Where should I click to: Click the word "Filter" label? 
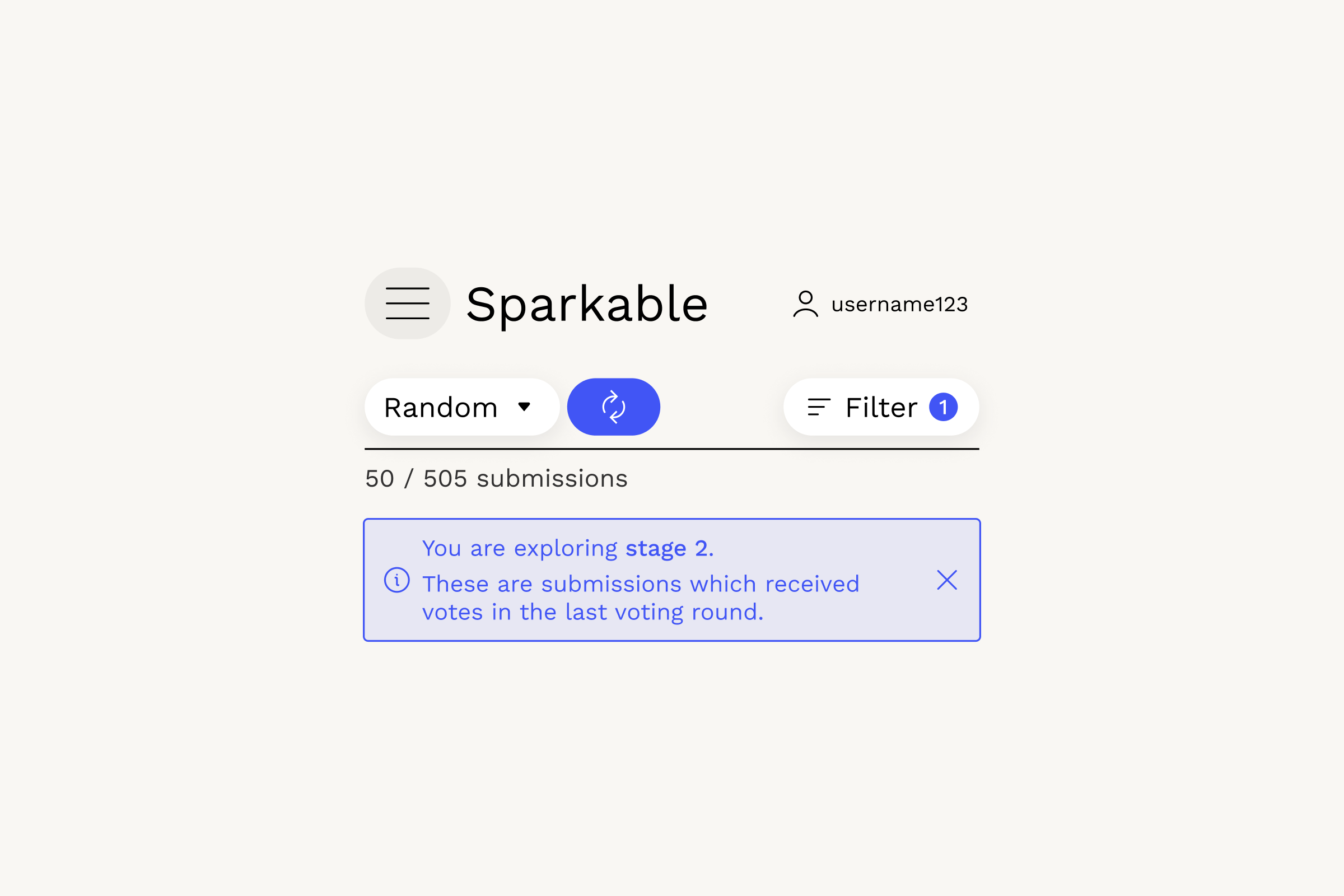pyautogui.click(x=881, y=408)
